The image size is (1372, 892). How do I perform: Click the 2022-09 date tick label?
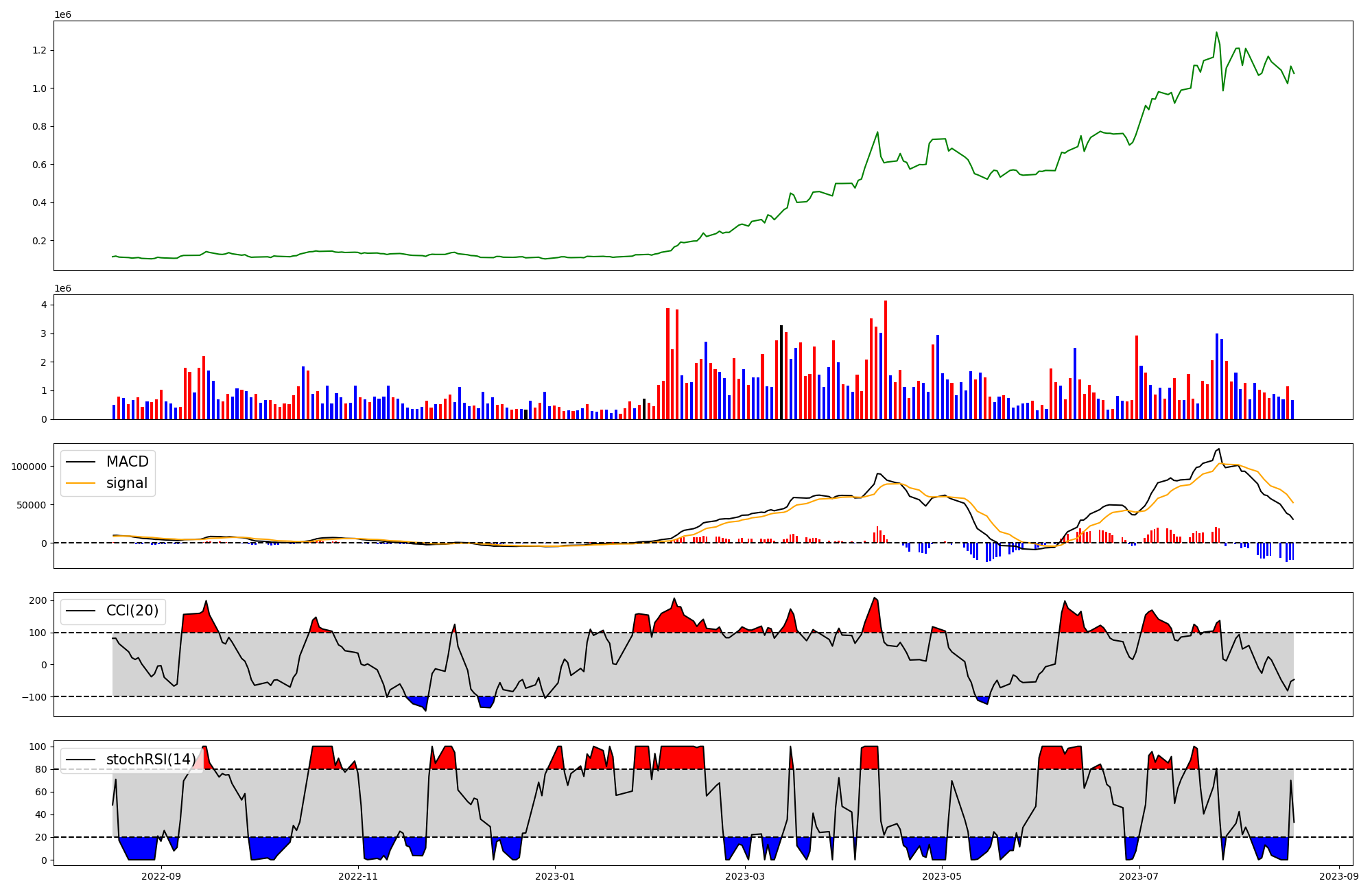pos(161,876)
